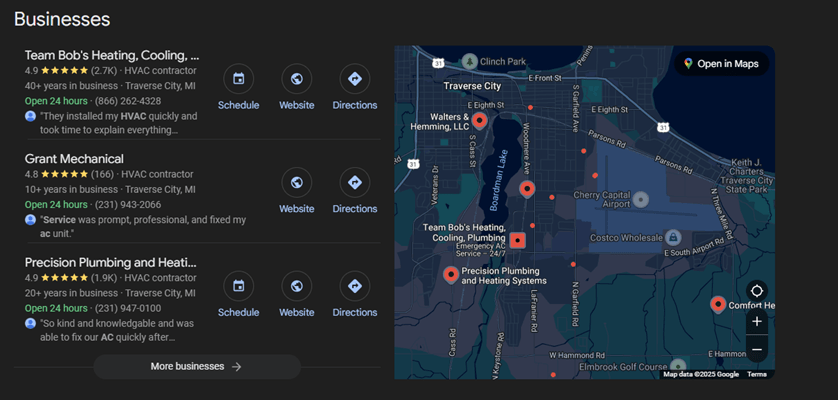Screen dimensions: 838x400
Task: Click phone number (231) 943-2066
Action: 128,205
